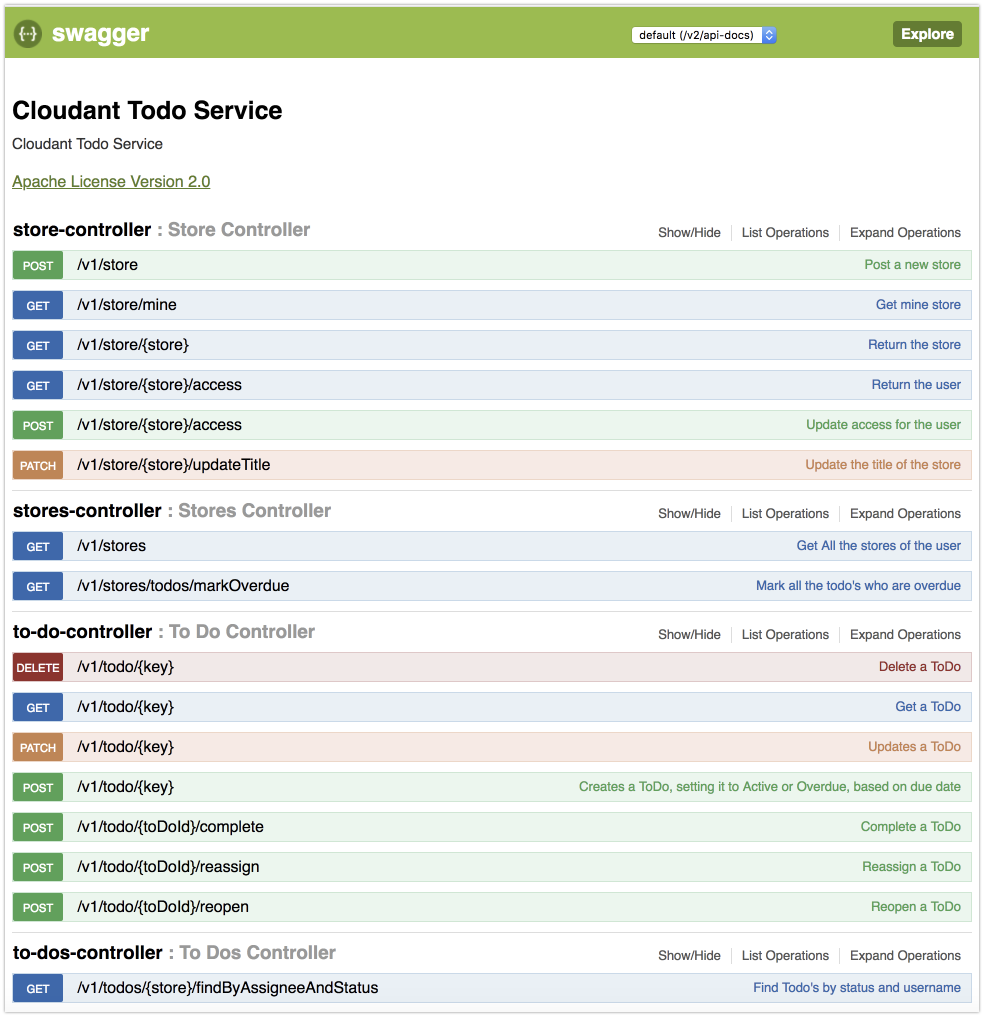Click Show/Hide for to-dos-controller

point(689,956)
